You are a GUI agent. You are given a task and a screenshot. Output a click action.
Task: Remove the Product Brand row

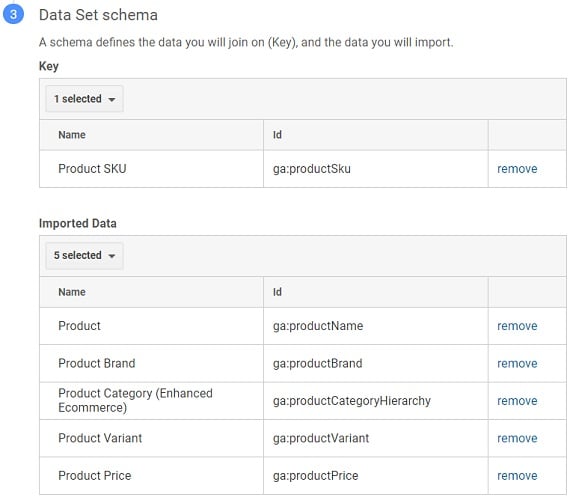click(517, 364)
